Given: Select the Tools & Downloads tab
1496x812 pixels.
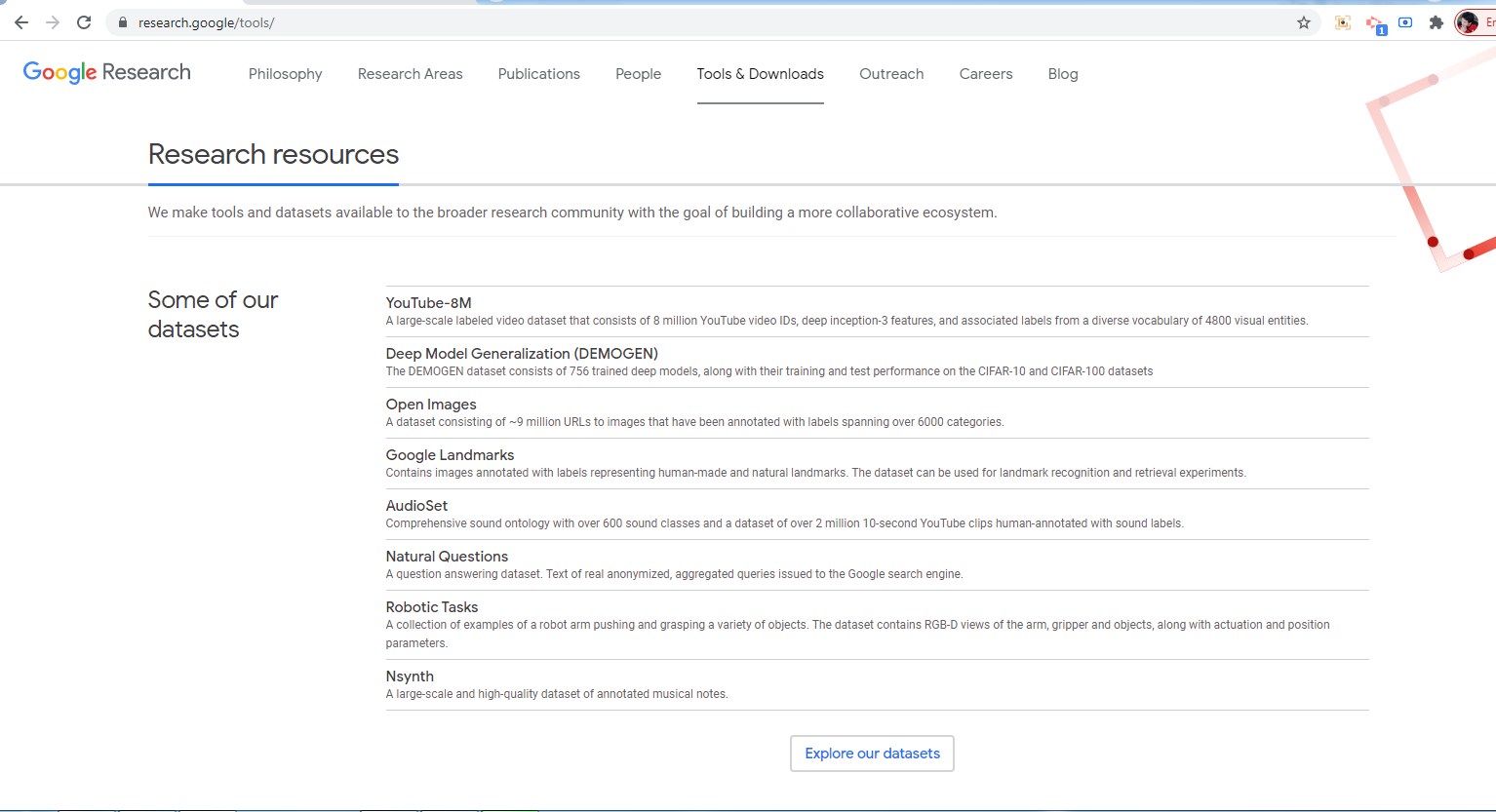Looking at the screenshot, I should coord(760,74).
